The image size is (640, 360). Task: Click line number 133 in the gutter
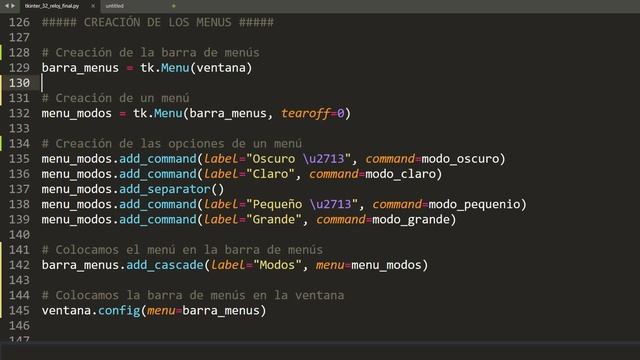[19, 129]
